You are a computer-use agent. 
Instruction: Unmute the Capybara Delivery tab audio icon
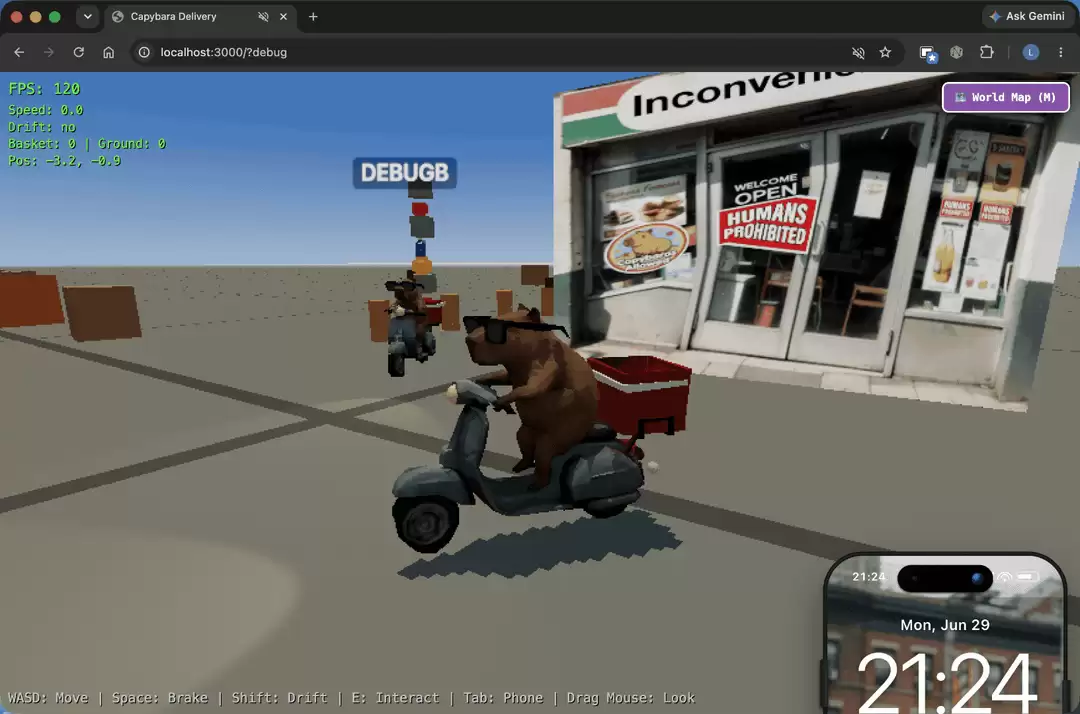[263, 17]
